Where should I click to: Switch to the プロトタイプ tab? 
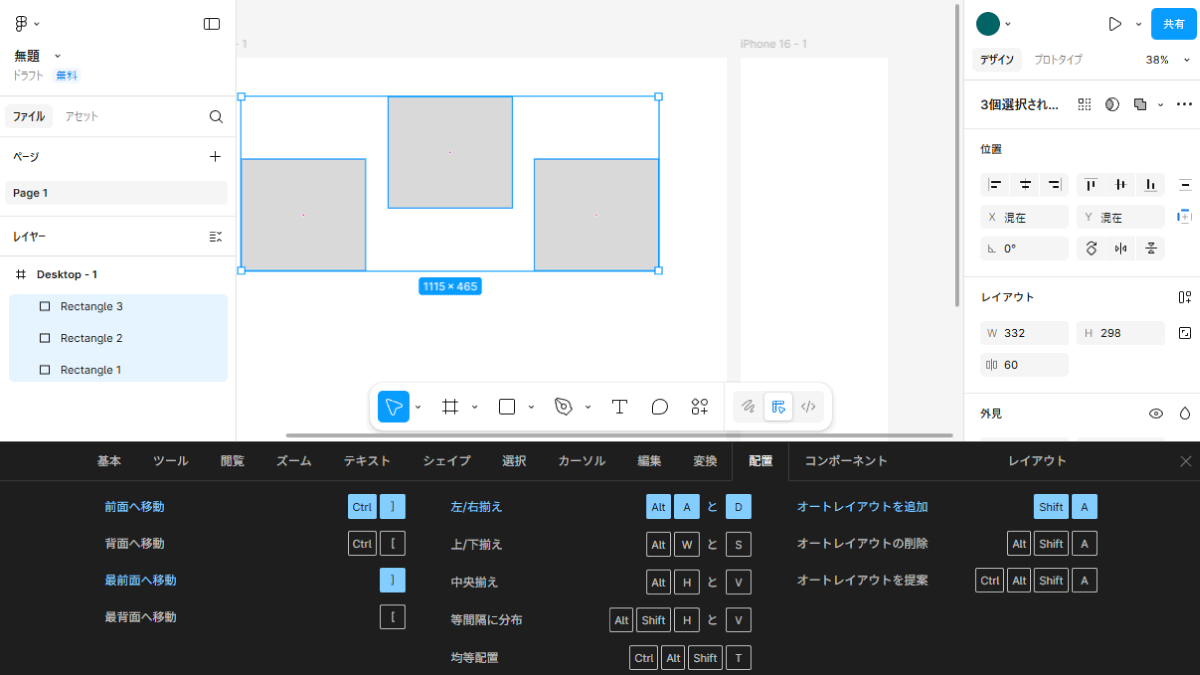[x=1058, y=60]
